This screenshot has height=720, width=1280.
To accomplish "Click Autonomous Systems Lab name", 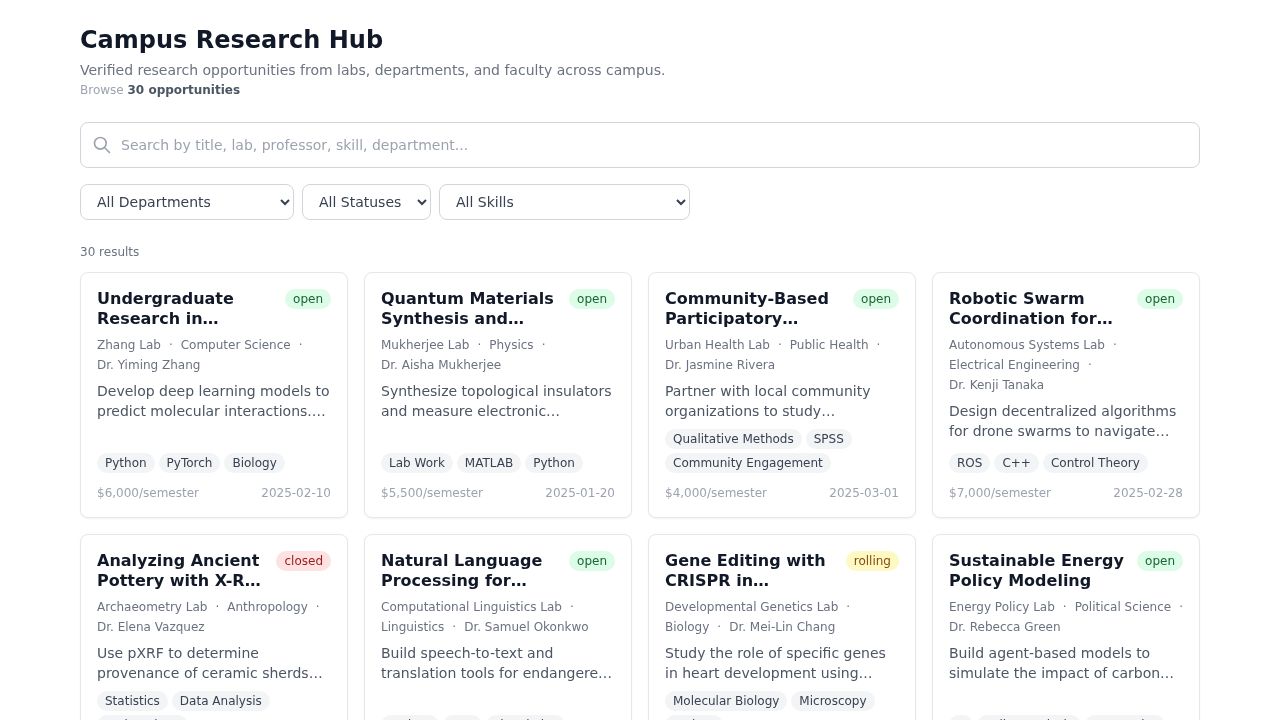I will pos(1027,345).
